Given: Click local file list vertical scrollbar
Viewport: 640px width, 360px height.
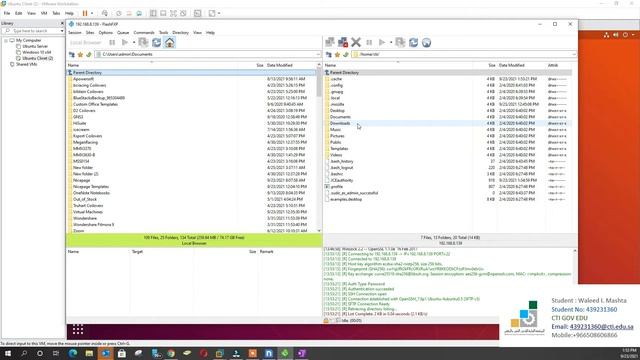Looking at the screenshot, I should 319,149.
